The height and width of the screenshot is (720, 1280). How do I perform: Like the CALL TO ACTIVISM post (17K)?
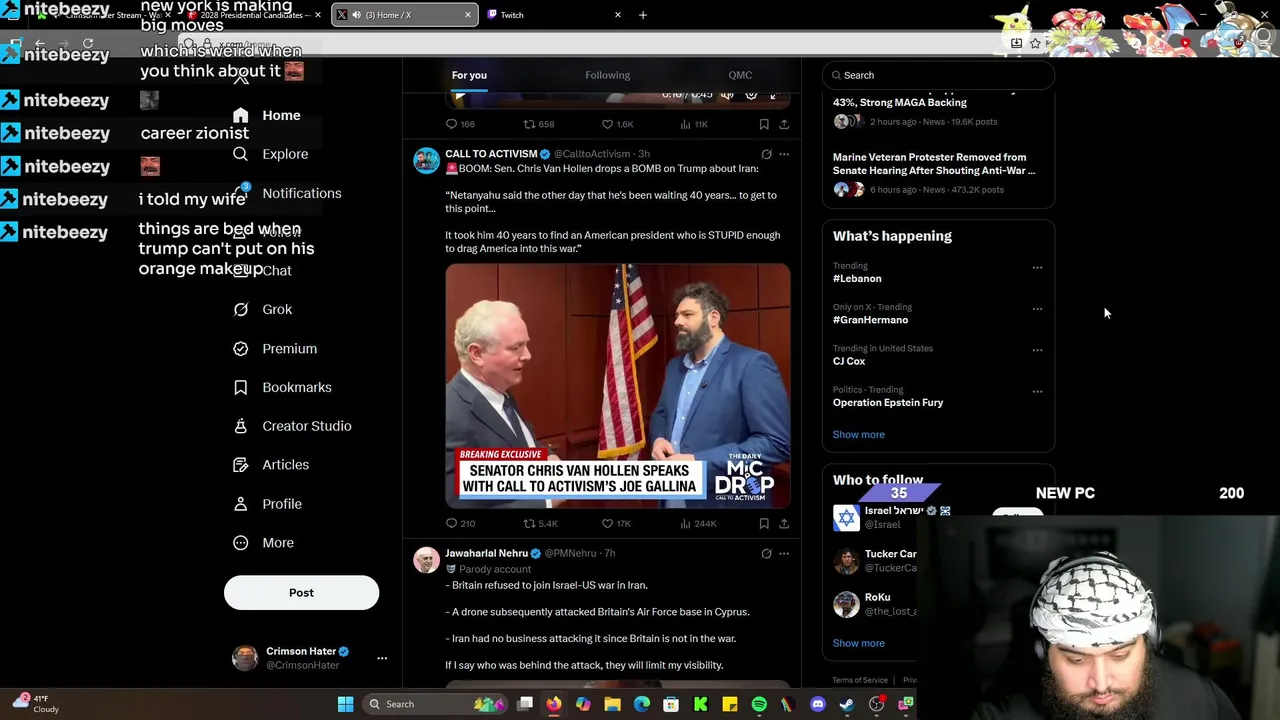618,523
